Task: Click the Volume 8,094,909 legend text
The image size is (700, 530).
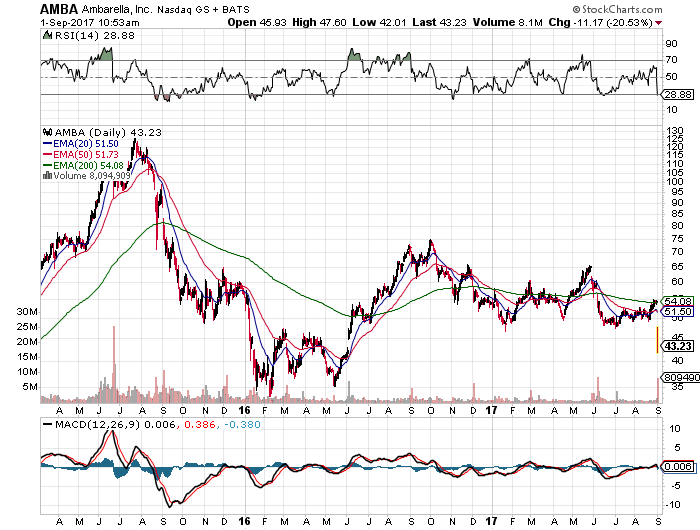Action: [92, 175]
